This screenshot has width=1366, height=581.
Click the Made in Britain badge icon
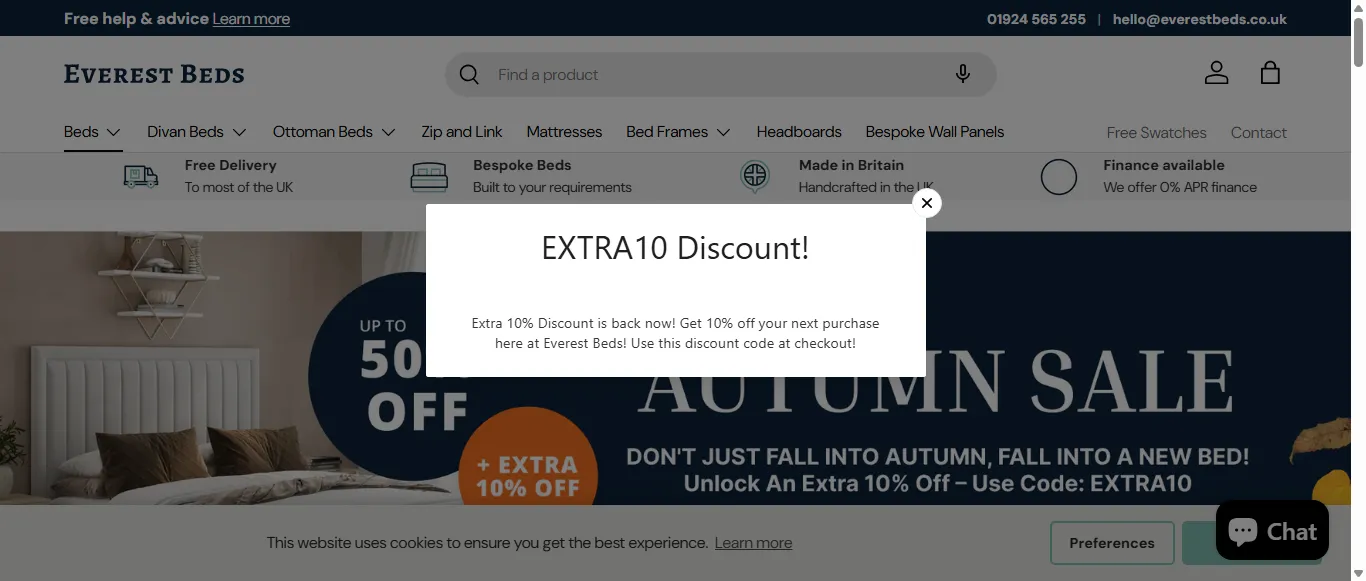pyautogui.click(x=755, y=176)
